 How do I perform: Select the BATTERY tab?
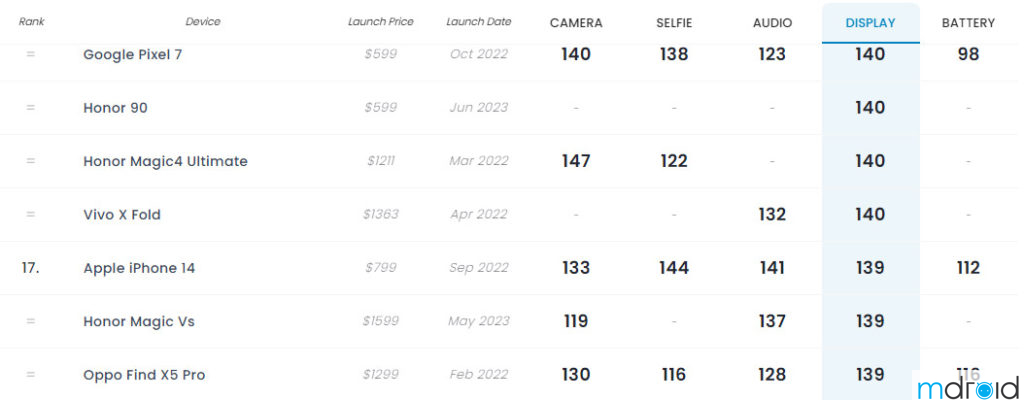(968, 23)
